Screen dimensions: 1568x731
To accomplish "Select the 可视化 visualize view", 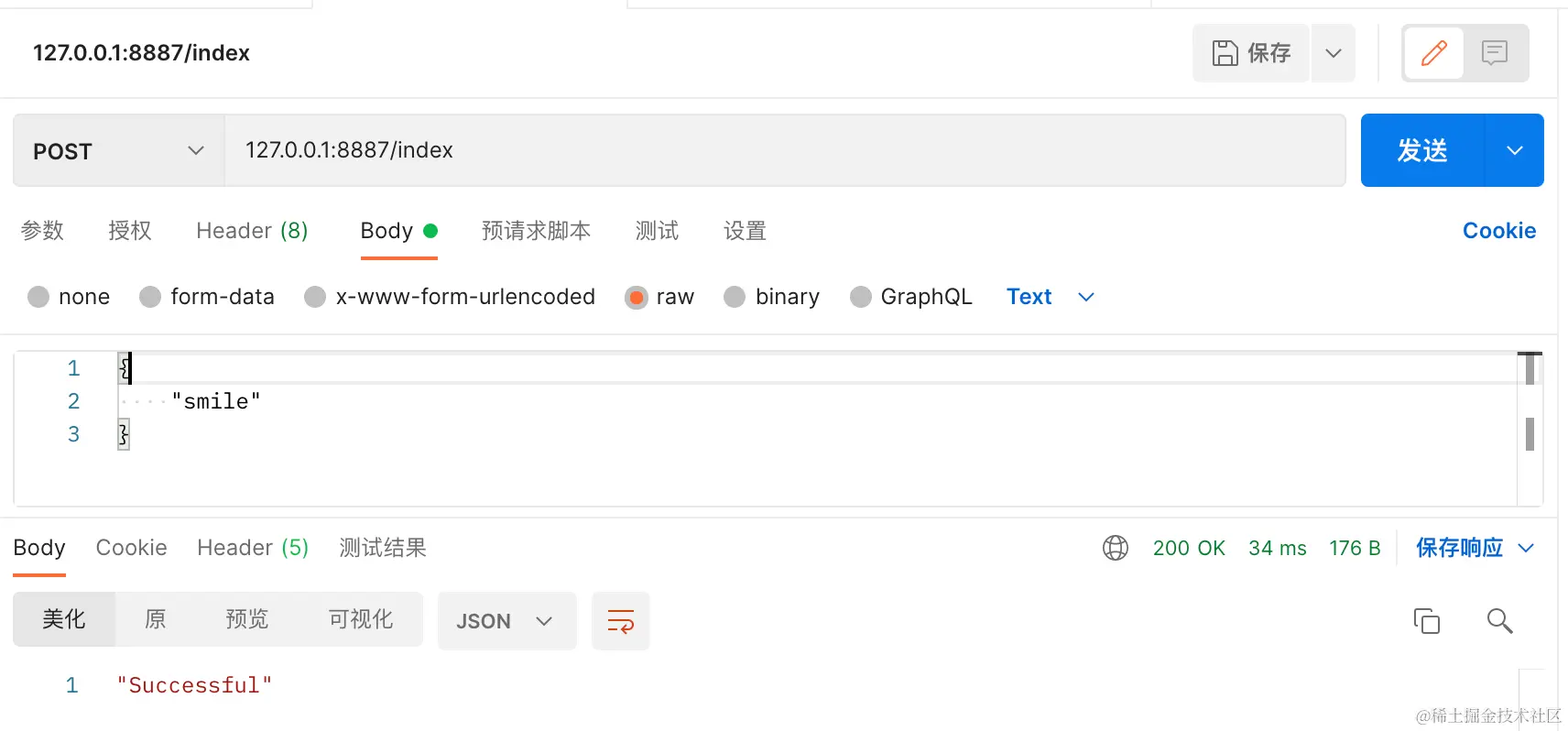I will [x=361, y=620].
